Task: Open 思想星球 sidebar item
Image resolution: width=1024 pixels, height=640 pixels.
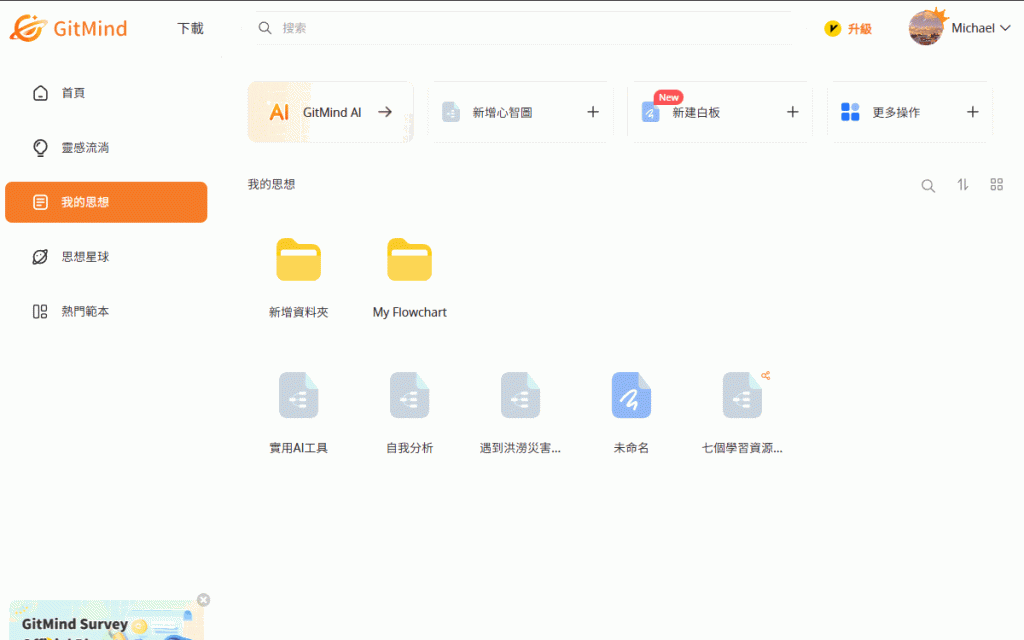Action: click(x=85, y=257)
